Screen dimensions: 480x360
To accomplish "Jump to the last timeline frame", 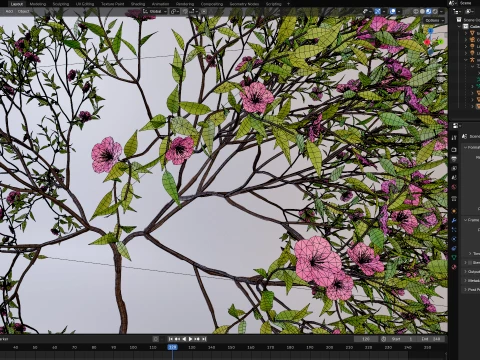I will coord(204,339).
